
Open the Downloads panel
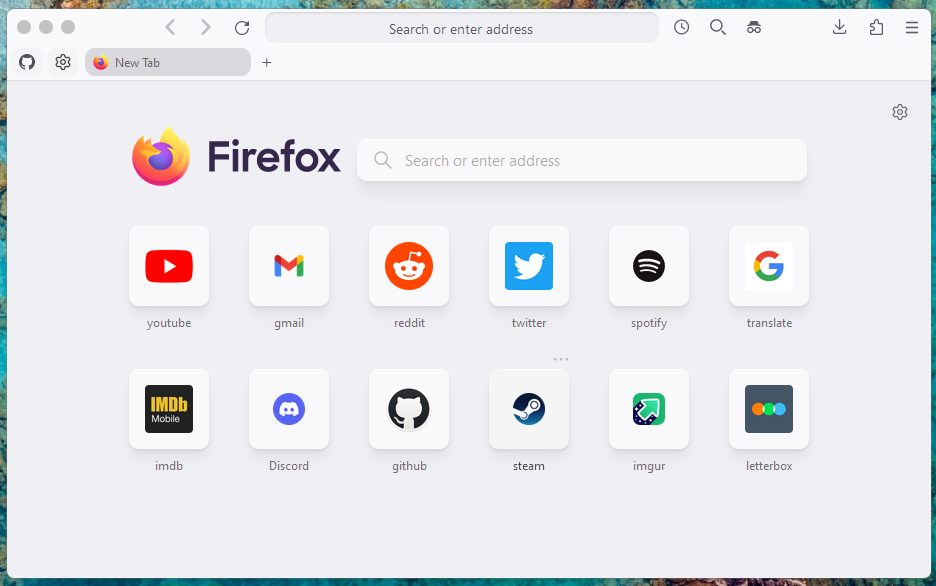pyautogui.click(x=839, y=27)
